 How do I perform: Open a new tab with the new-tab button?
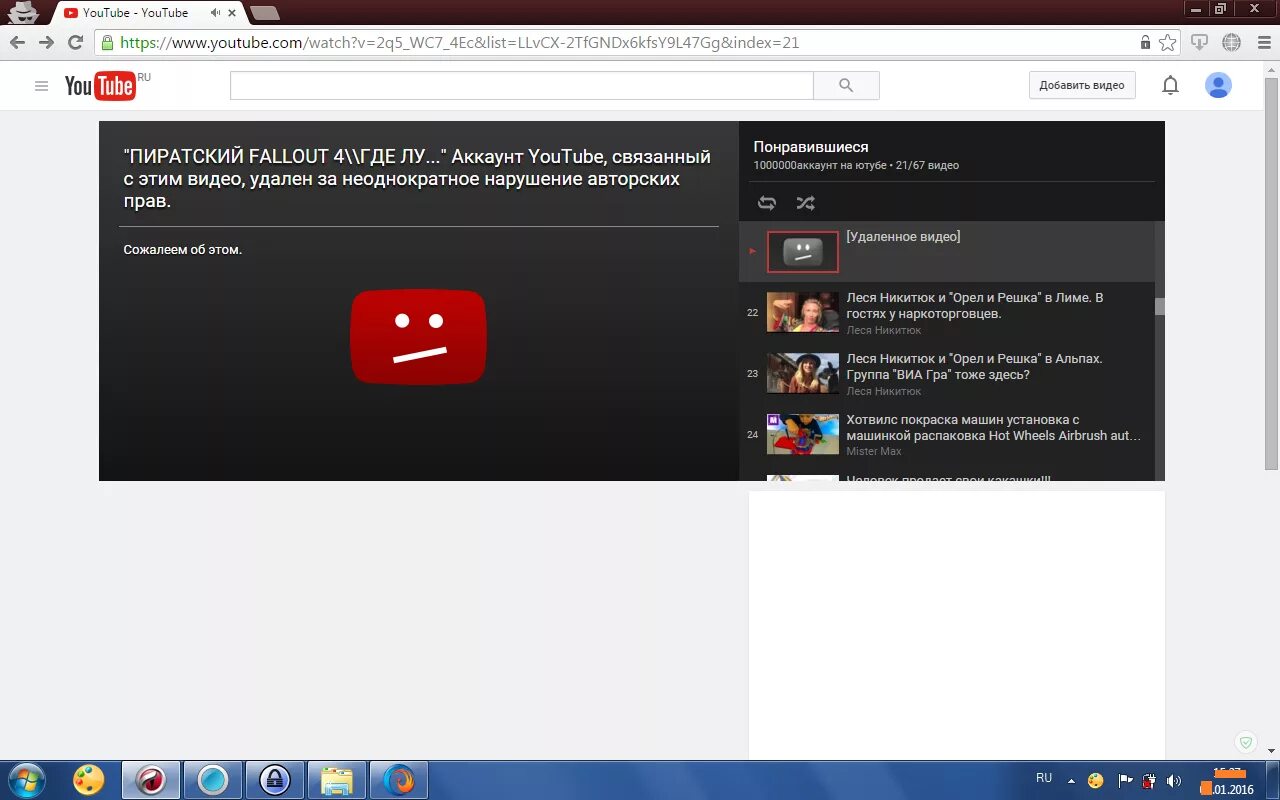pyautogui.click(x=264, y=13)
